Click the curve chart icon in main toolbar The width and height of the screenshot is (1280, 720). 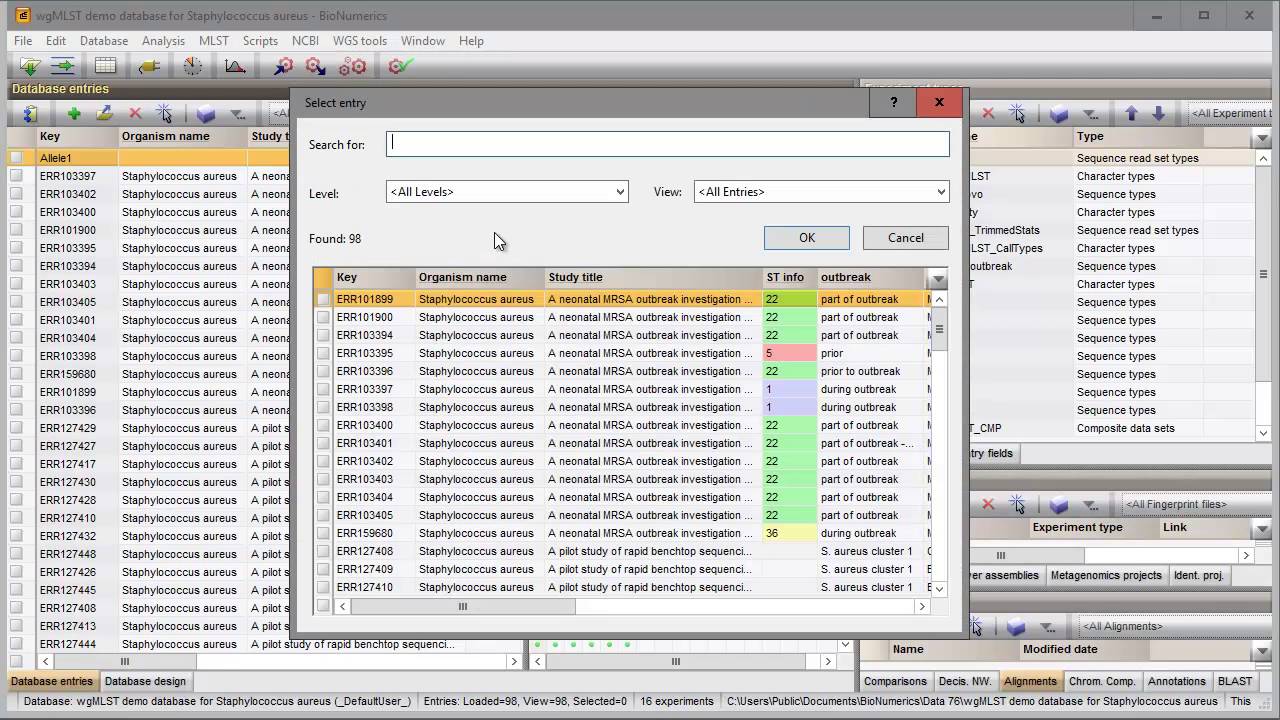235,66
